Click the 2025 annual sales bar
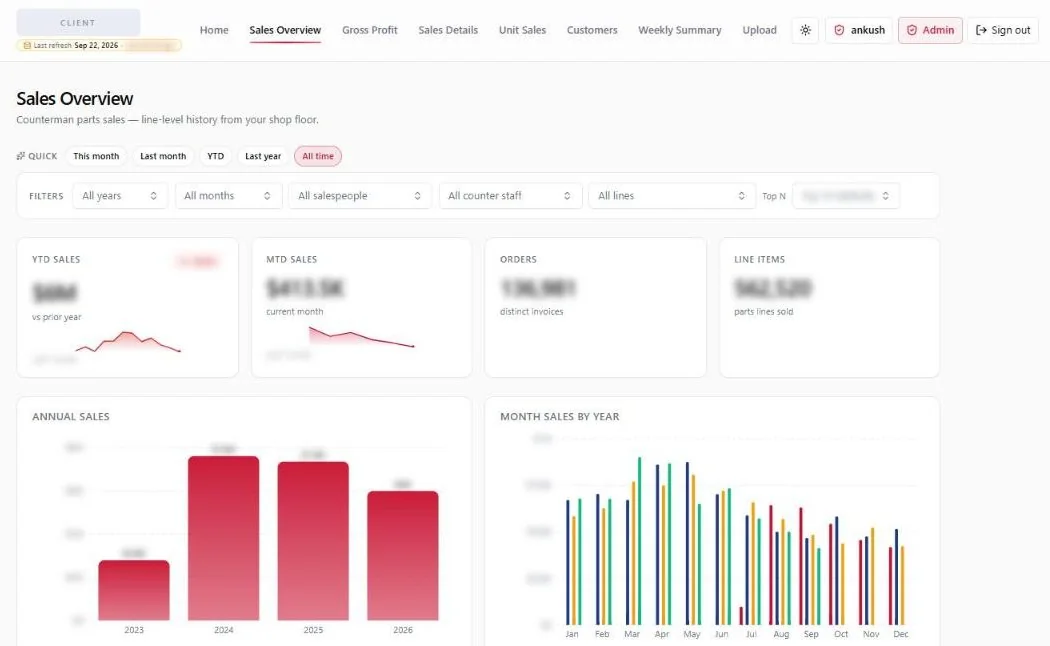 coord(313,541)
